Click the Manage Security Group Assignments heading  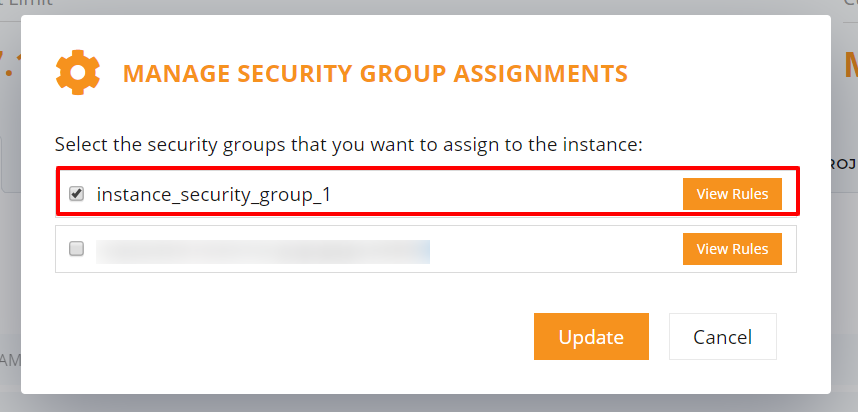tap(375, 73)
